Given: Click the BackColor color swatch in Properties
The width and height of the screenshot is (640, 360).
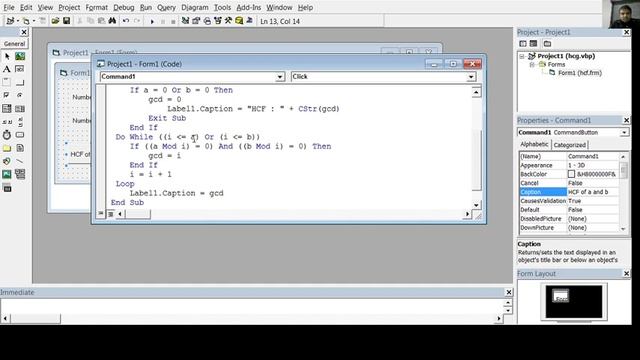Looking at the screenshot, I should [x=571, y=174].
